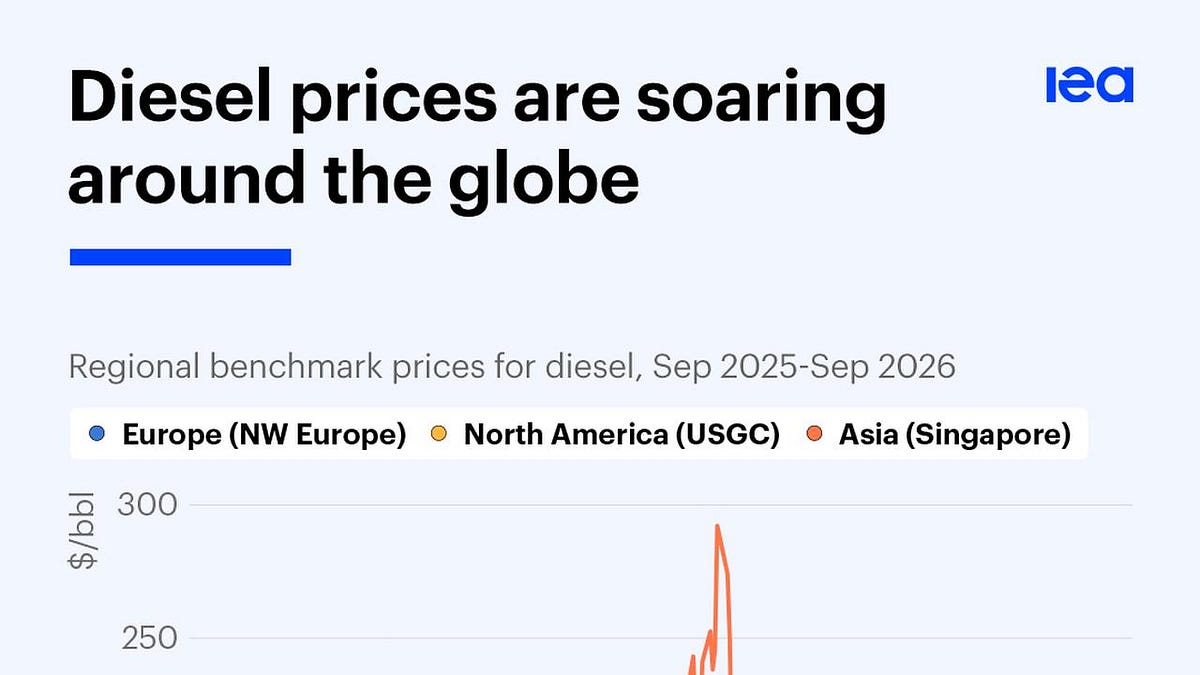Toggle the North America (USGC) series label
This screenshot has height=675, width=1200.
(622, 435)
